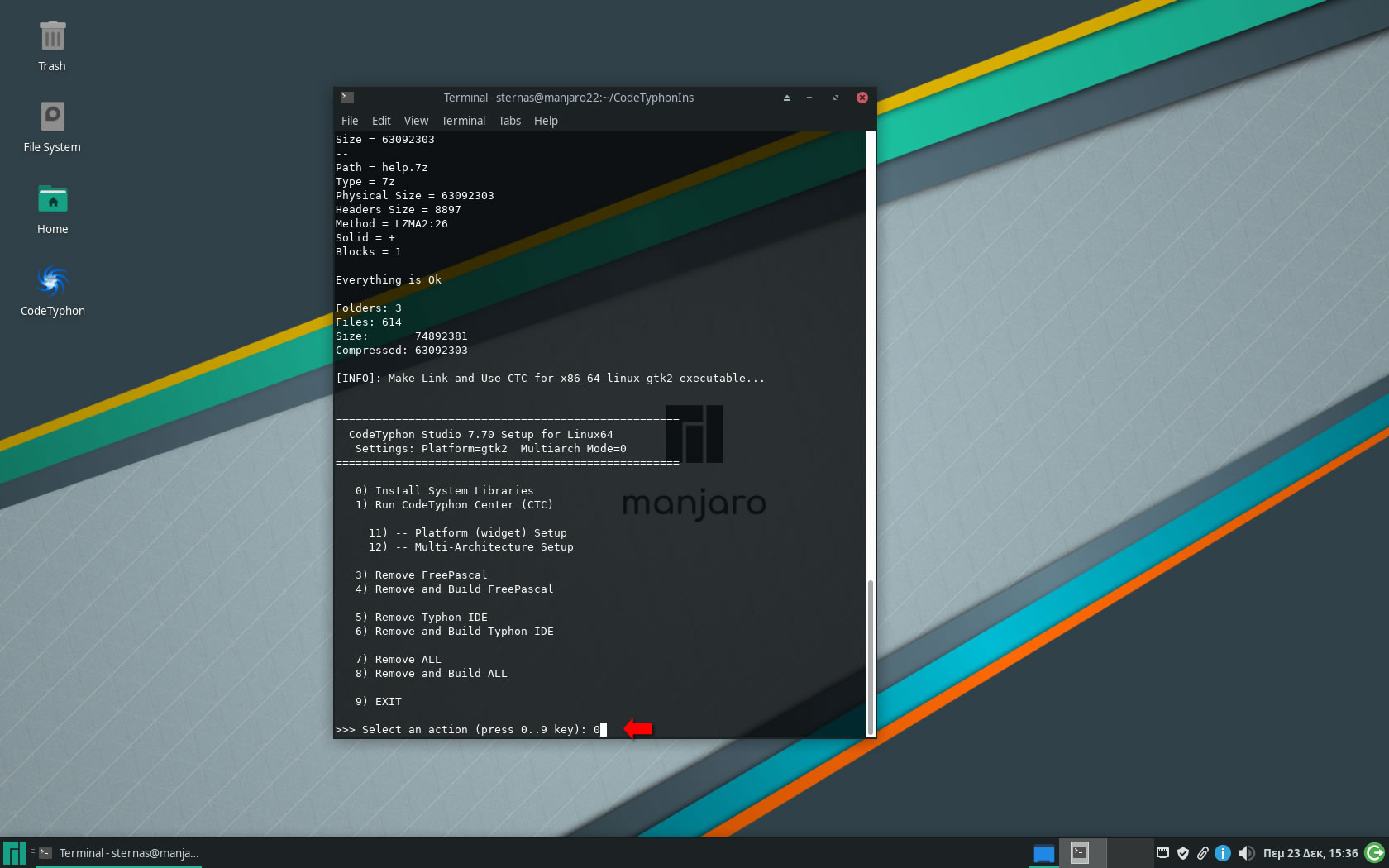The width and height of the screenshot is (1389, 868).
Task: Launch terminal from the panel launcher icon
Action: pos(1080,853)
